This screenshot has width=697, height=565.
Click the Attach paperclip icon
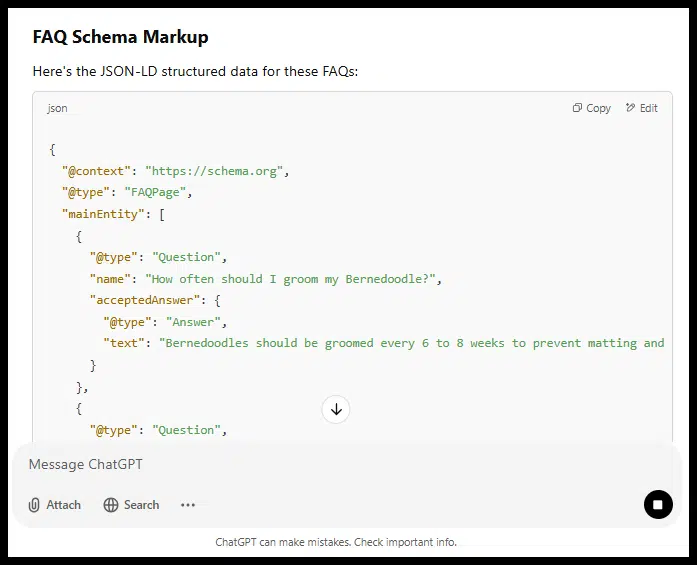[x=34, y=505]
